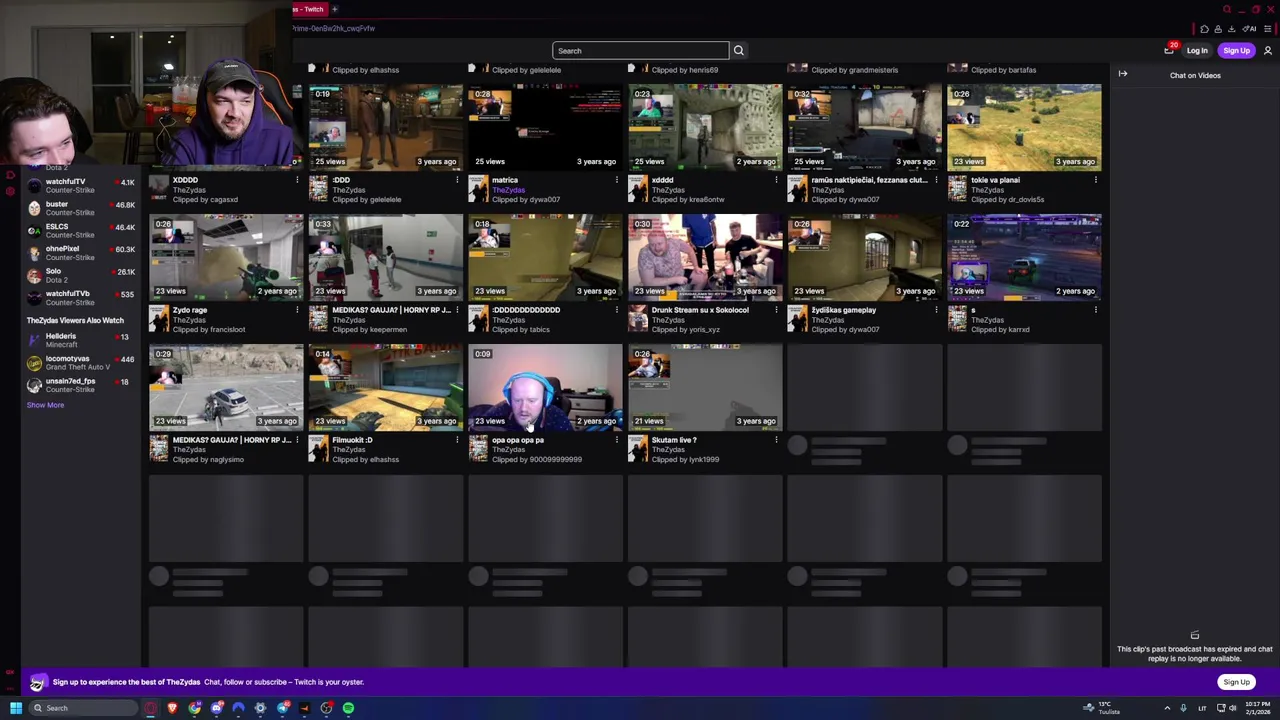The width and height of the screenshot is (1280, 720).
Task: Open Hellderis Minecraft channel in sidebar
Action: [80, 340]
